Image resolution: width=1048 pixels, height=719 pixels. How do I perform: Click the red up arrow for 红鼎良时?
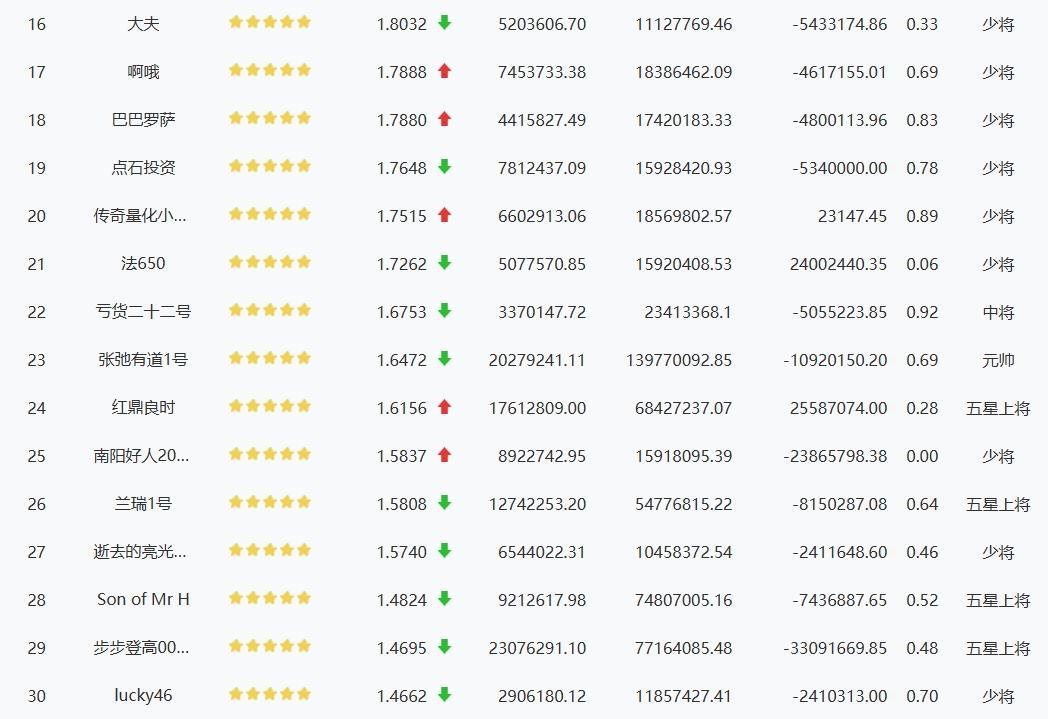pos(444,407)
